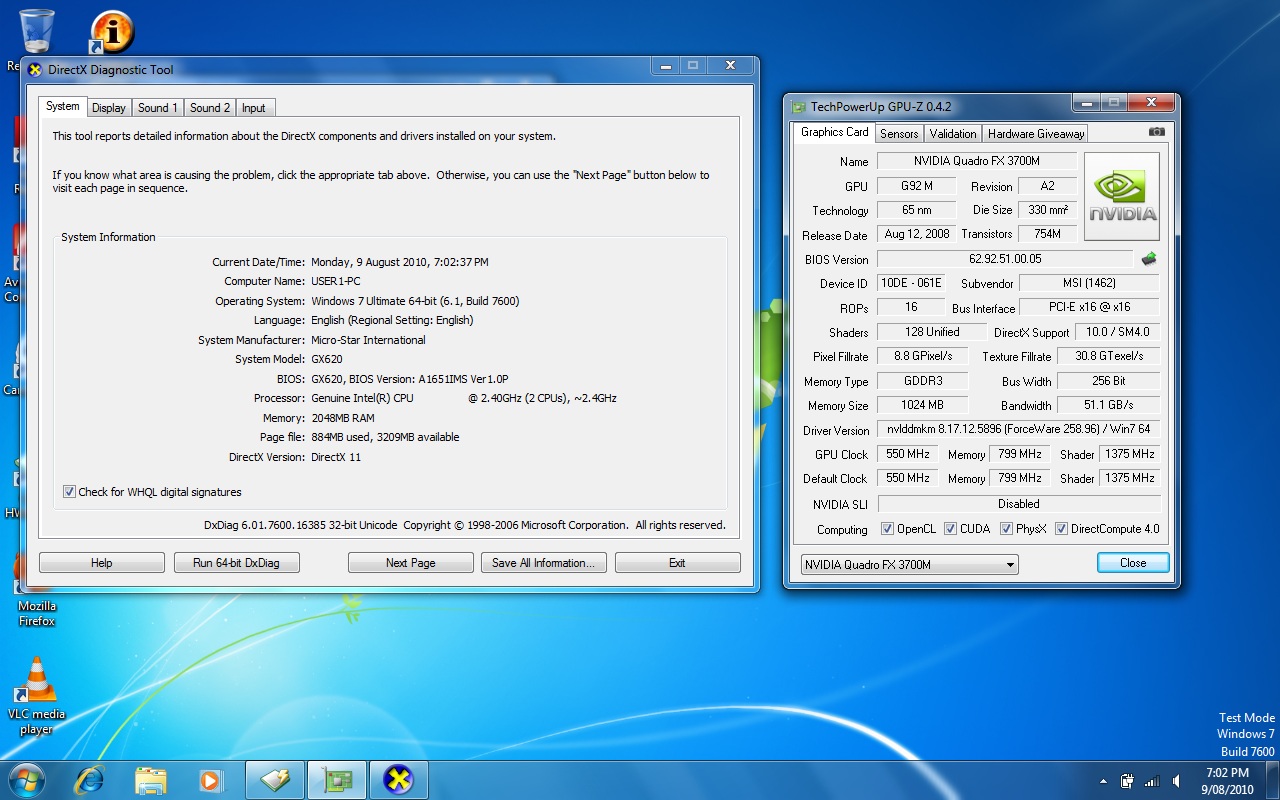Screen dimensions: 1280x800
Task: Click the Pixel Fillrate value 8.8 GPixel/s
Action: 922,356
